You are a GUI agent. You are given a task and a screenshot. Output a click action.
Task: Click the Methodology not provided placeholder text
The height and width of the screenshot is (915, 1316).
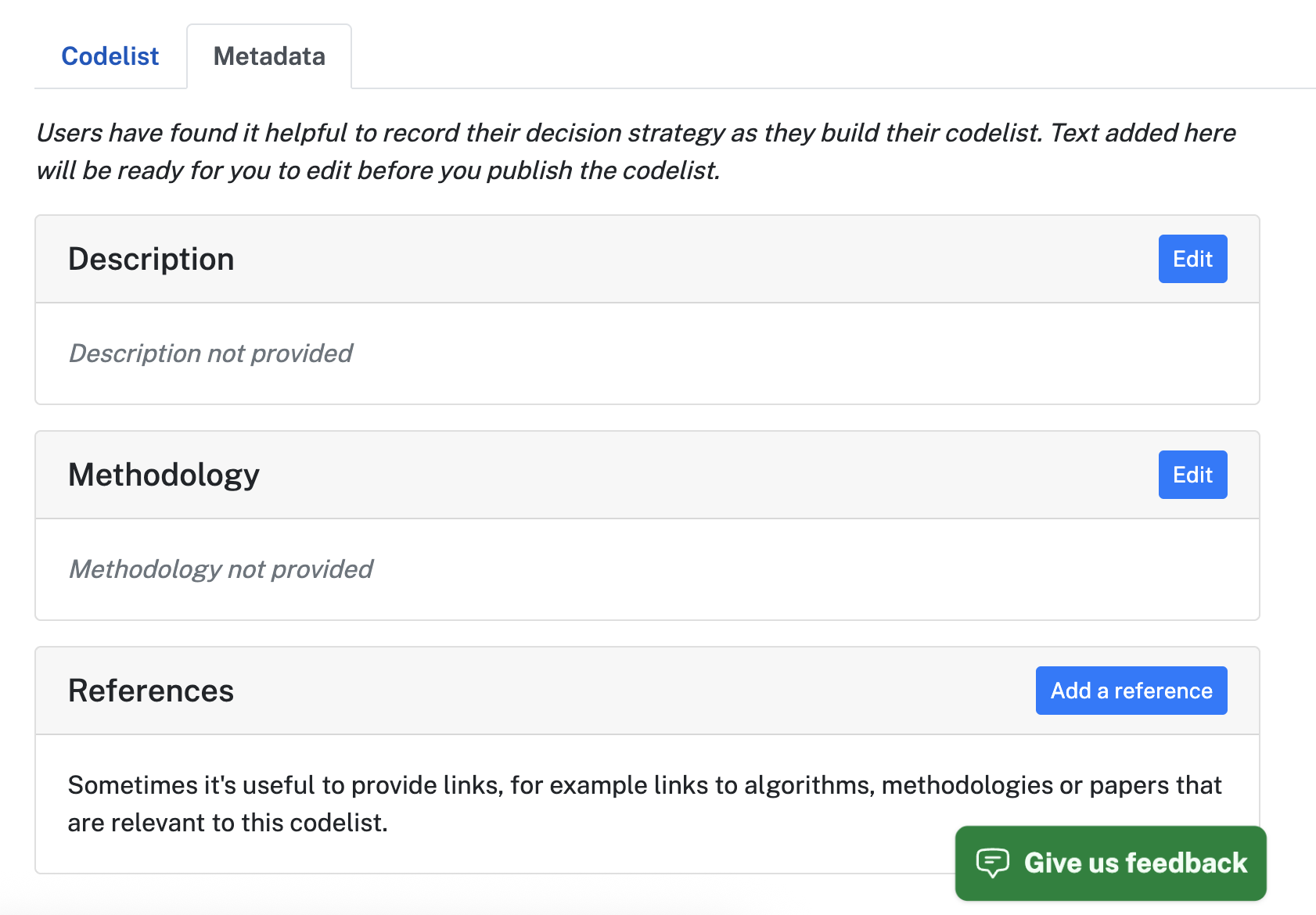[221, 569]
